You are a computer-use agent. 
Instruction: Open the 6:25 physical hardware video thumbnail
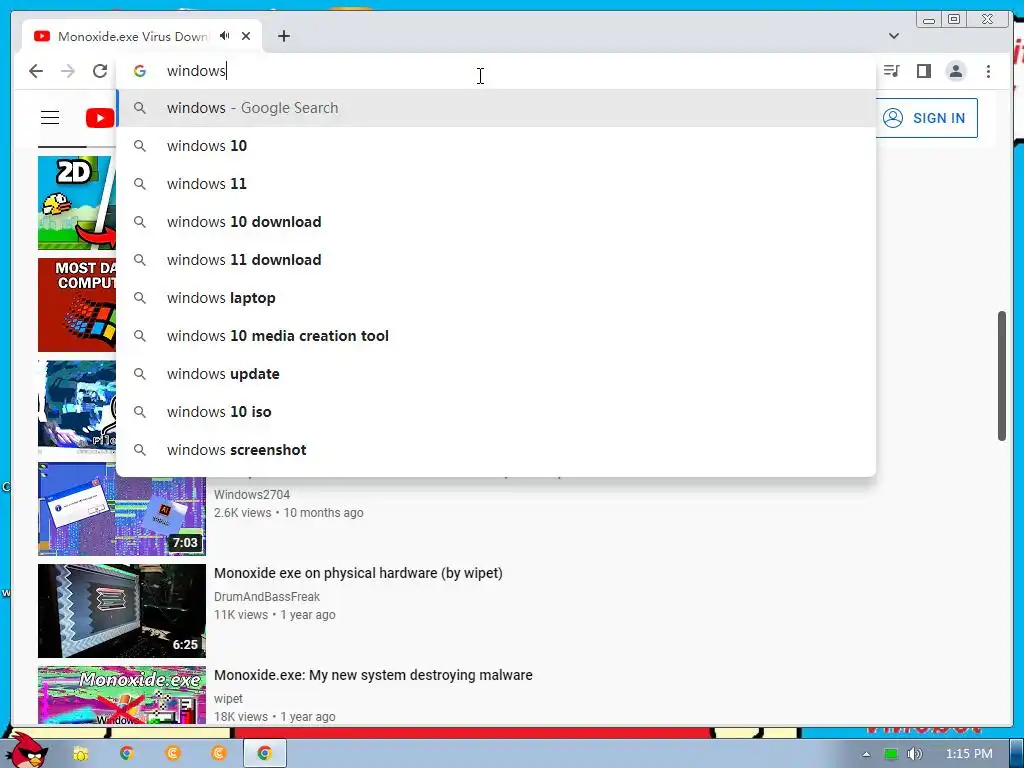[121, 611]
